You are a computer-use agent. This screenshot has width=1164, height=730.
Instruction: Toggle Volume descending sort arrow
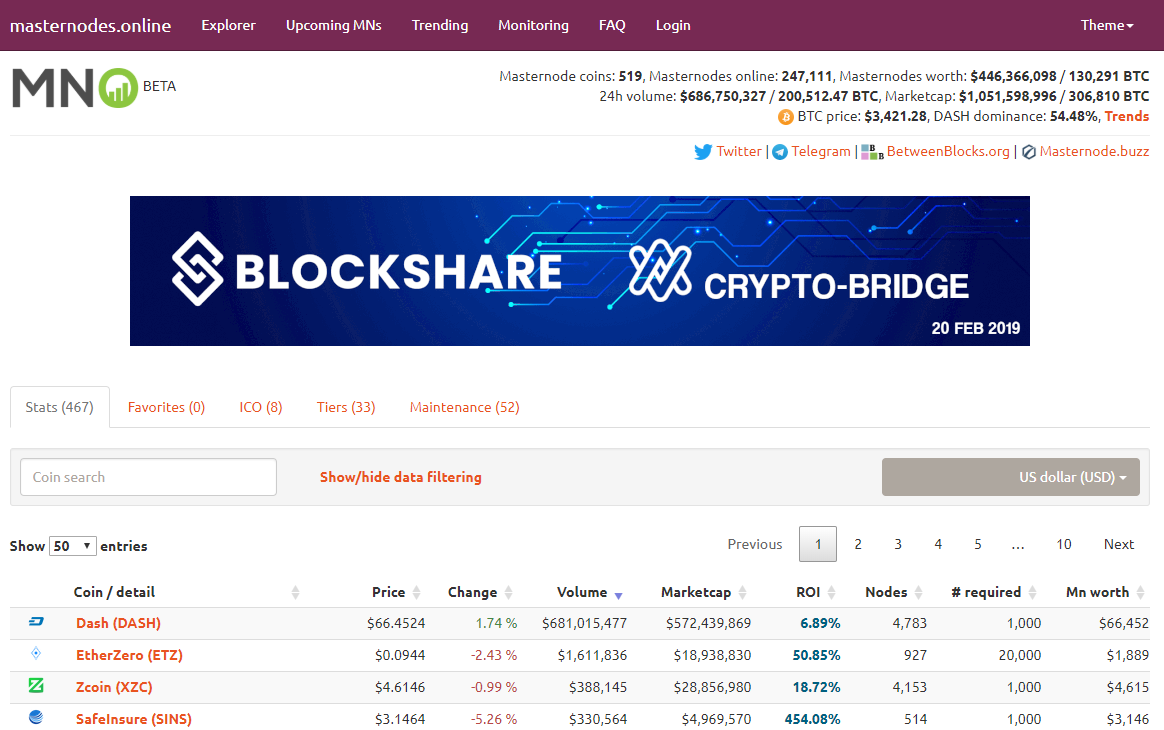[618, 594]
